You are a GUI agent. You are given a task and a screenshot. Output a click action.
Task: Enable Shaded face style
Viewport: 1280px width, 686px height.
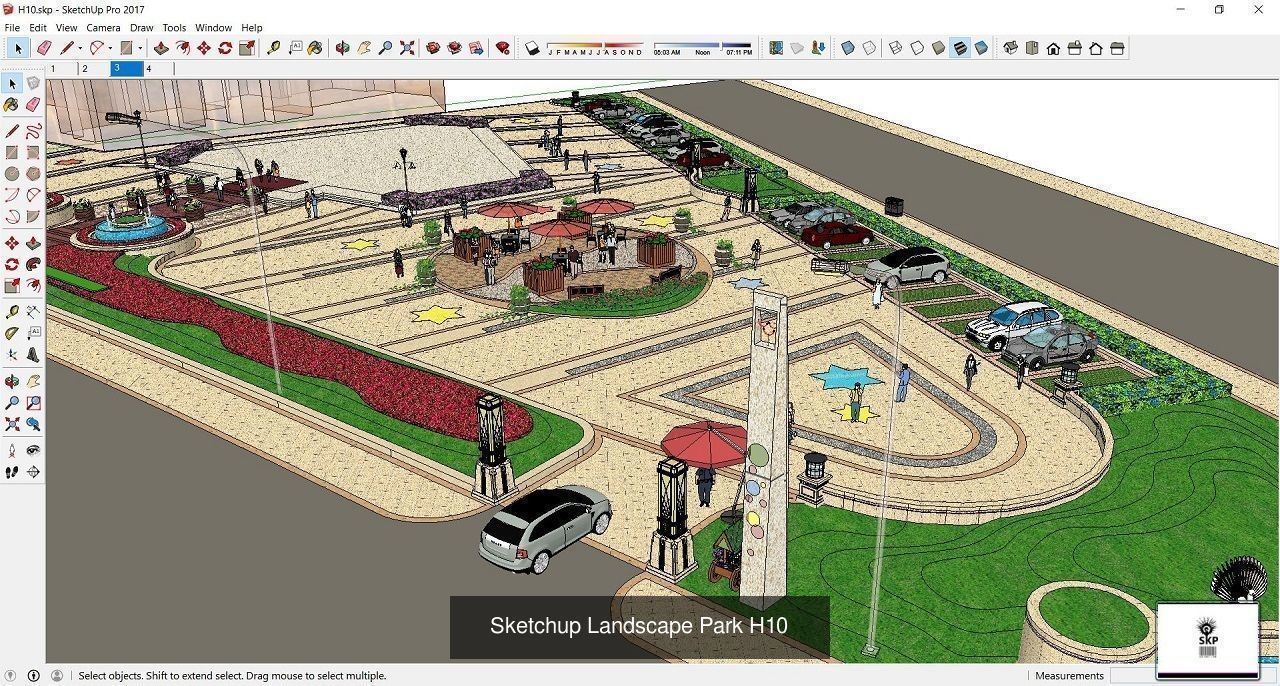coord(939,48)
